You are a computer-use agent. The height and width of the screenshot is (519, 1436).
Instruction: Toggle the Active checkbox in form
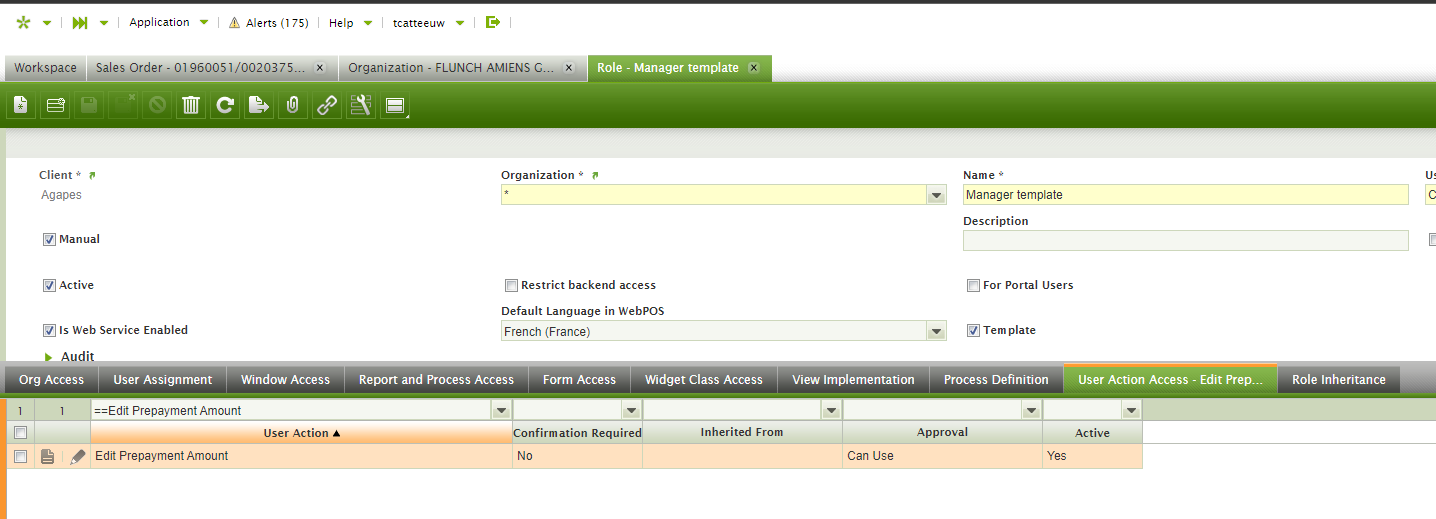(x=49, y=285)
